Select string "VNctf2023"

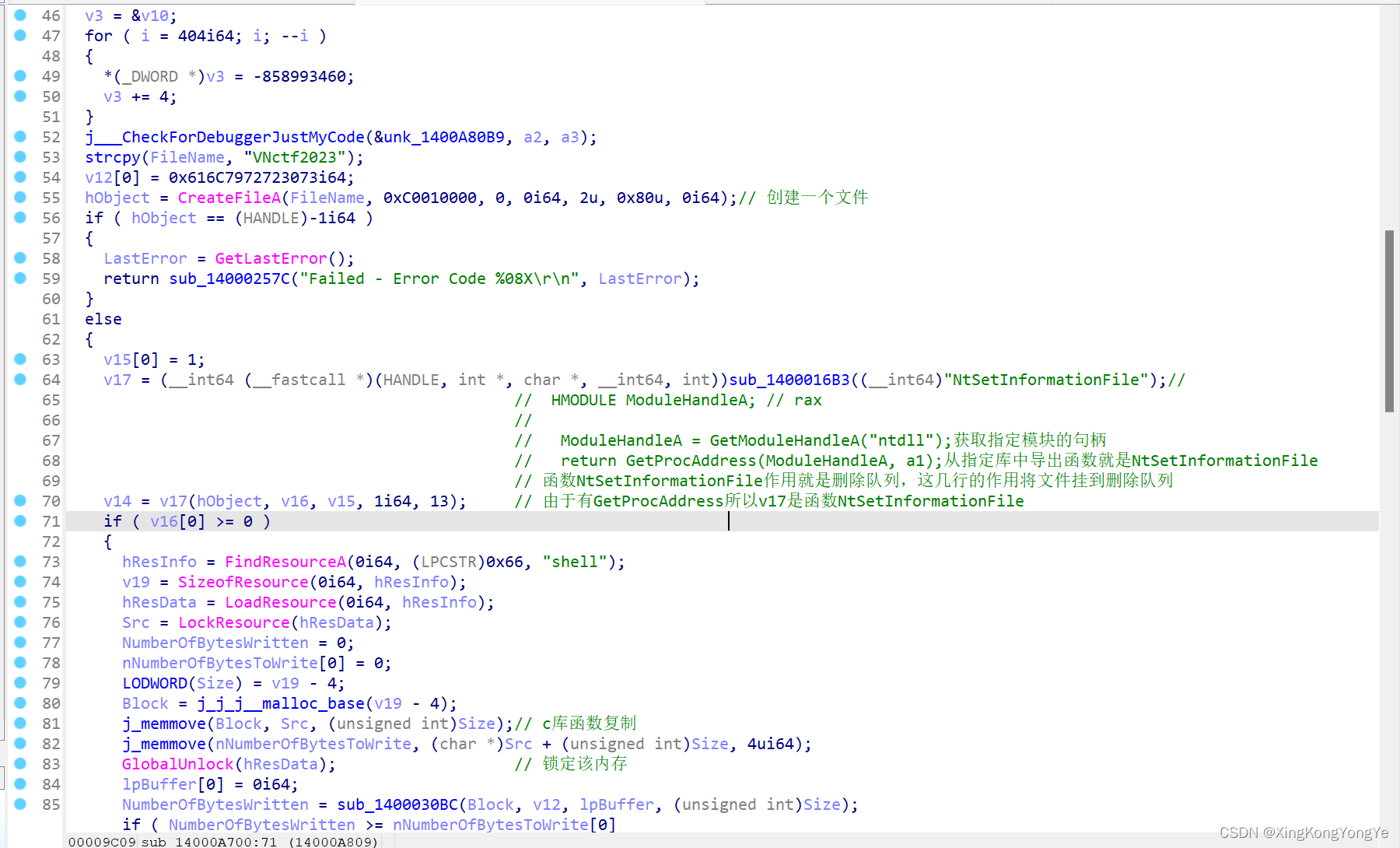point(295,157)
